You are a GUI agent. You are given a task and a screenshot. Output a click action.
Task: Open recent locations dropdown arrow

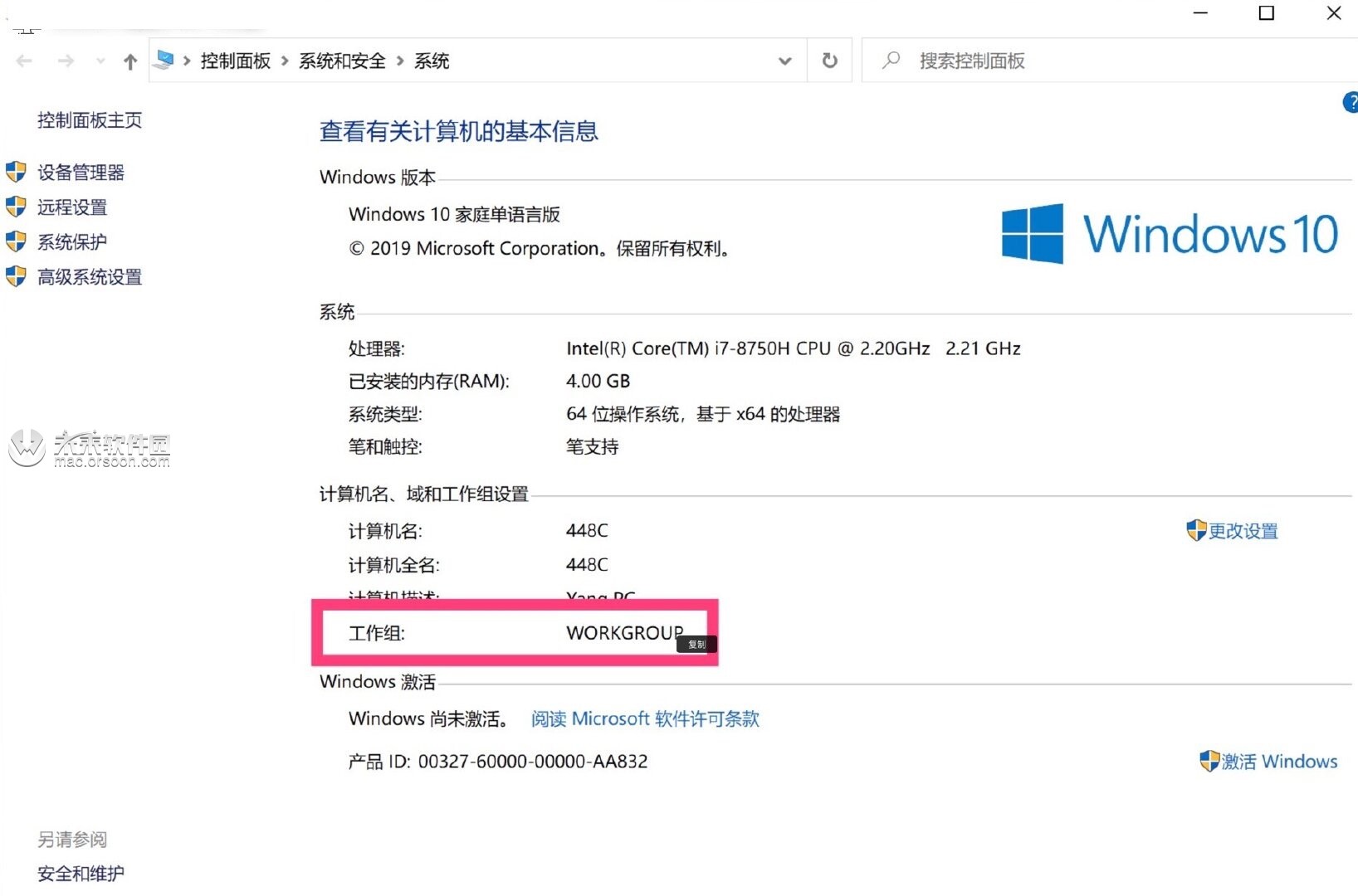[x=100, y=61]
